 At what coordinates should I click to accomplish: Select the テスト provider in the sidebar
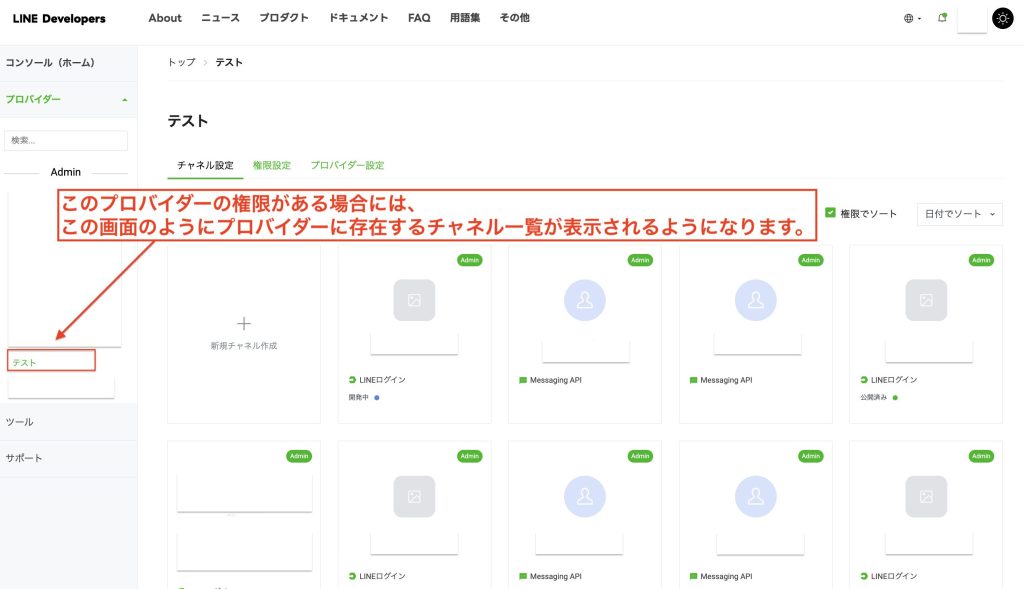[x=25, y=362]
